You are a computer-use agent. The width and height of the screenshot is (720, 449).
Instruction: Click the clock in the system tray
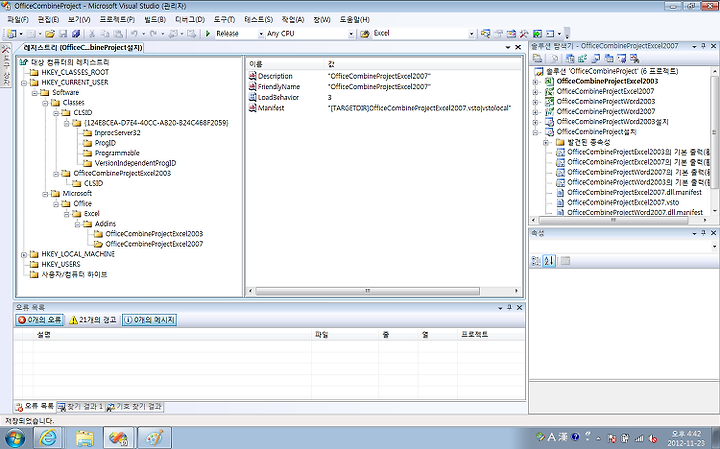point(686,438)
